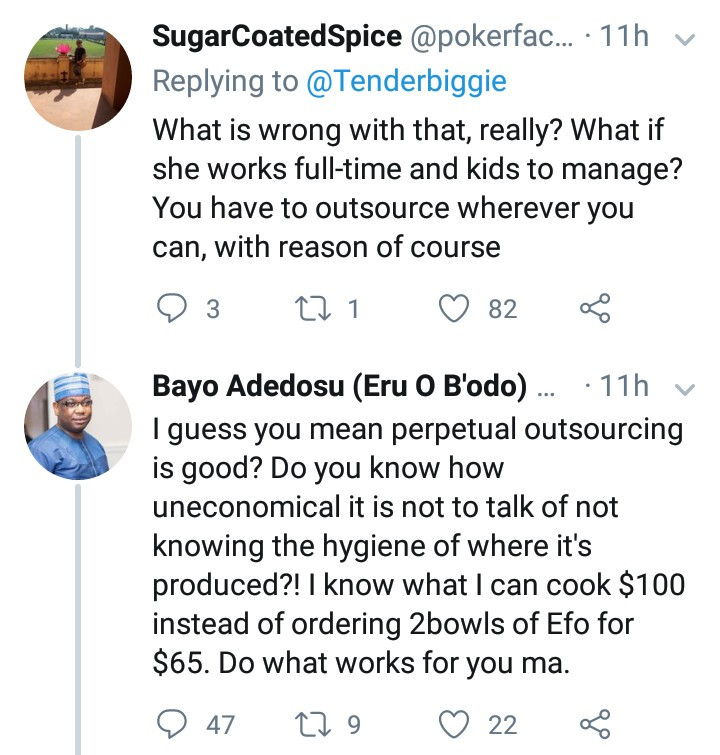Reply to Bayo Adedosu's tweet
The height and width of the screenshot is (755, 720).
coord(172,724)
